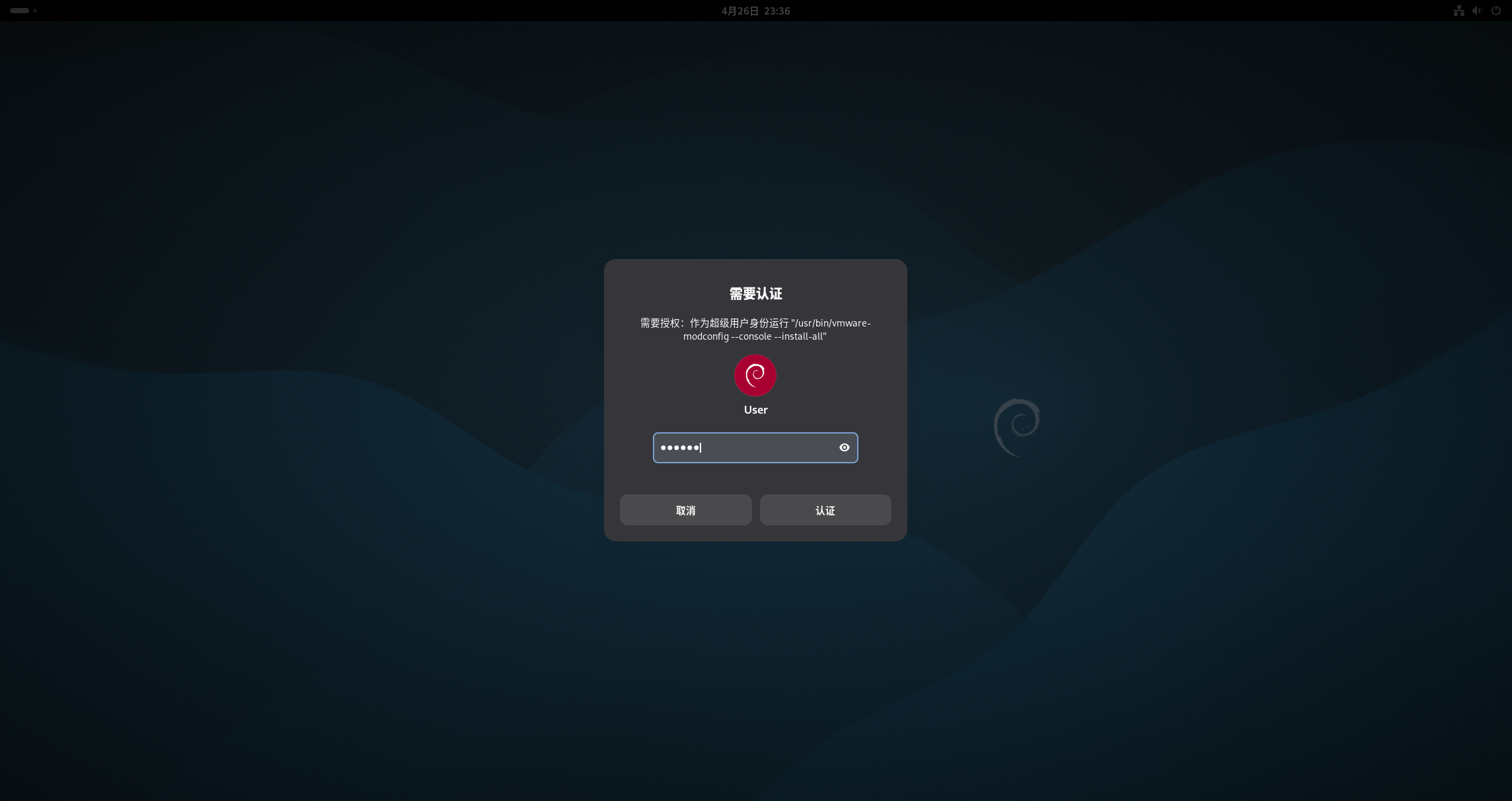Click the Debian swirl on wallpaper
The width and height of the screenshot is (1512, 801).
click(x=1017, y=427)
